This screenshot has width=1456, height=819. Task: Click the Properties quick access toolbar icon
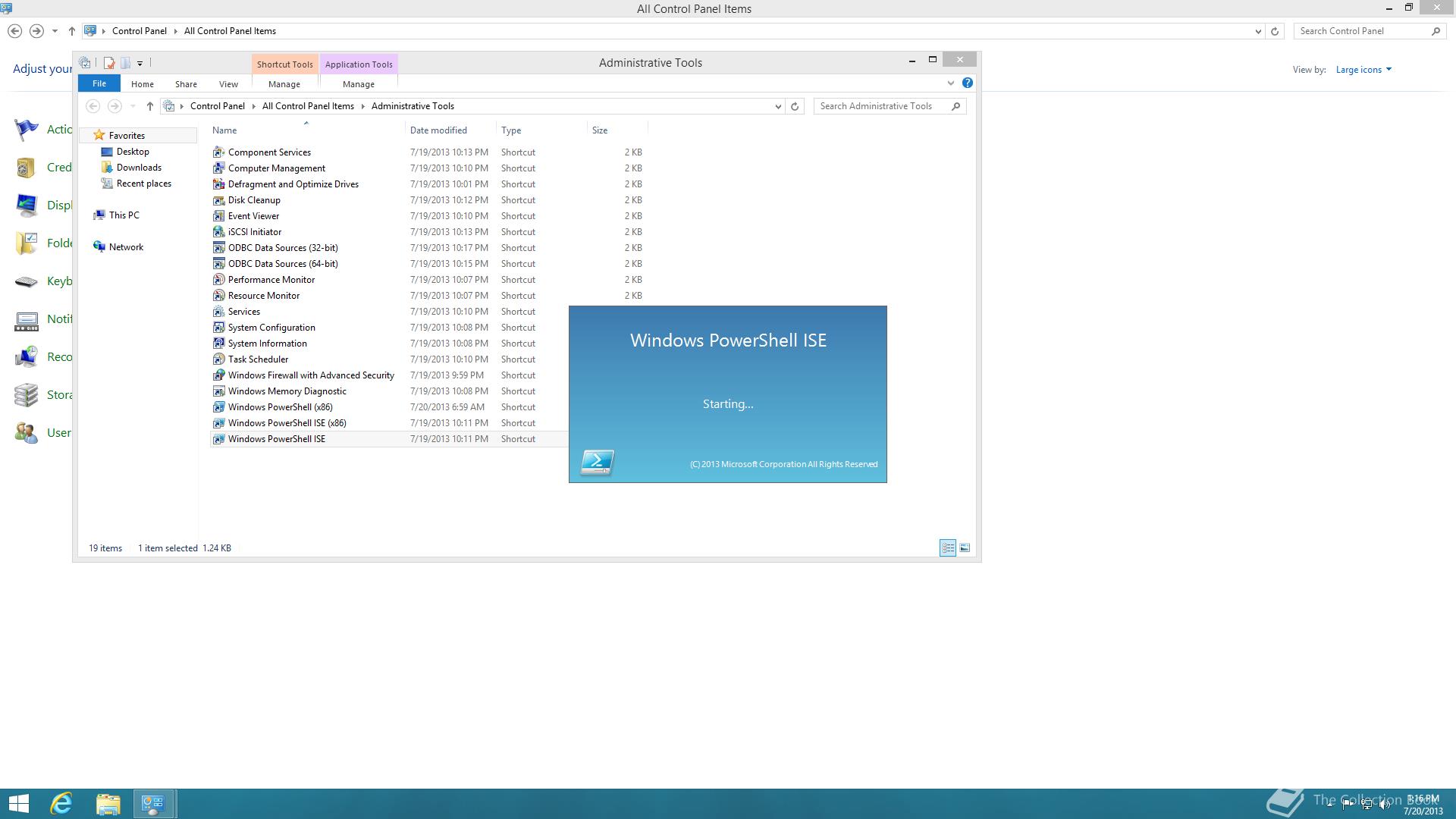109,63
